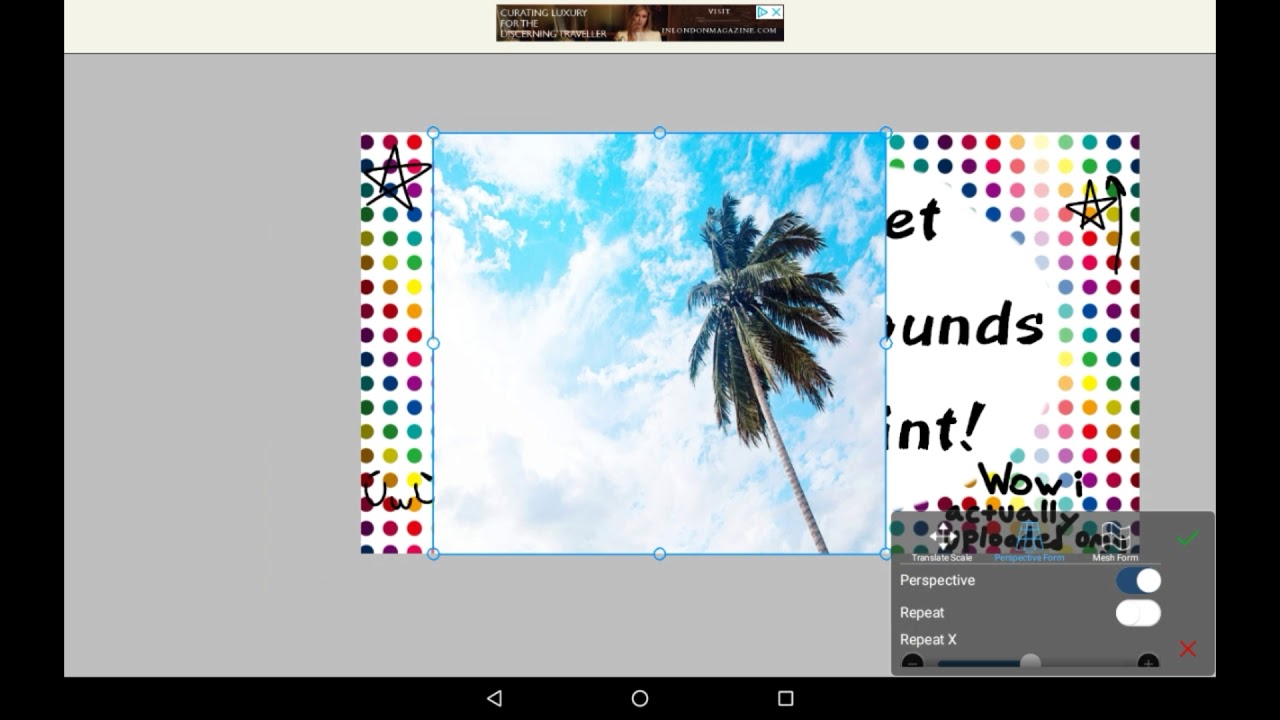Click the bottom-left transform handle
The height and width of the screenshot is (720, 1280).
click(433, 553)
